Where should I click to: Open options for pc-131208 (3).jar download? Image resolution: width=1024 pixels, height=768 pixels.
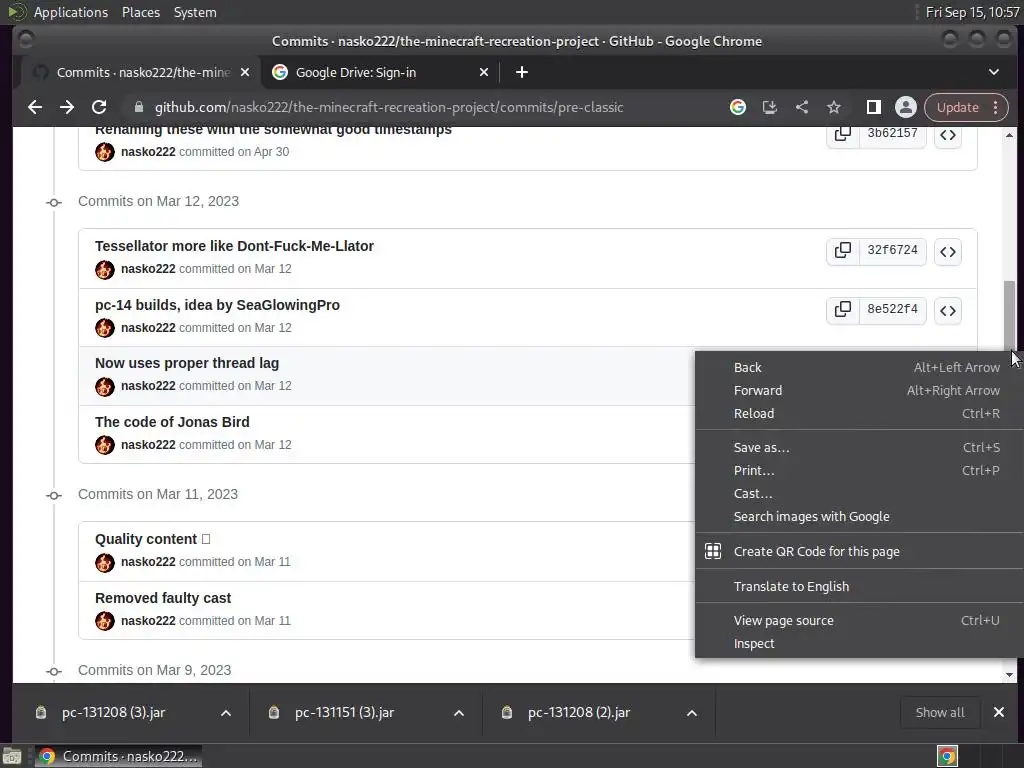[x=226, y=713]
